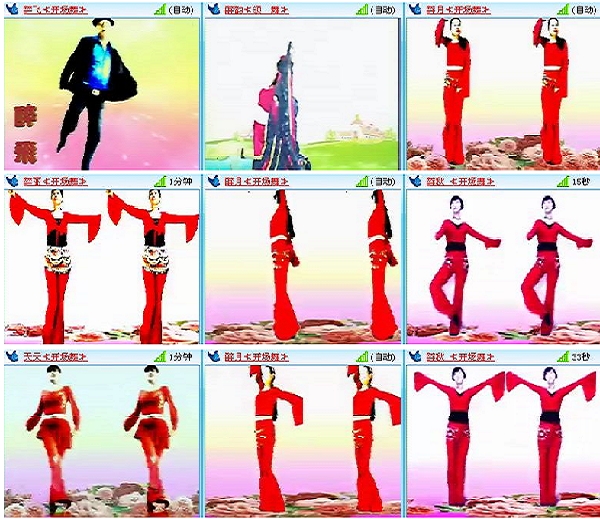Click the bird icon in the 天天 video header

12,356
